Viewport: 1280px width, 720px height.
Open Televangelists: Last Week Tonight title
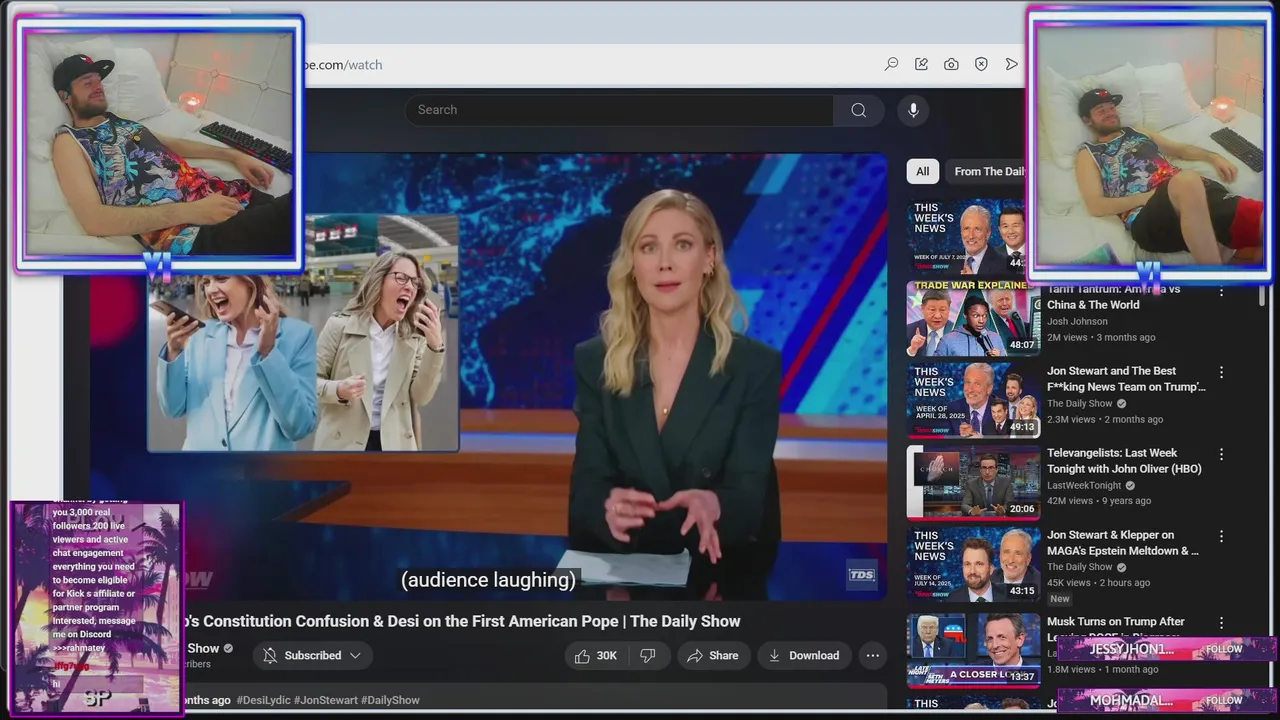click(x=1124, y=461)
